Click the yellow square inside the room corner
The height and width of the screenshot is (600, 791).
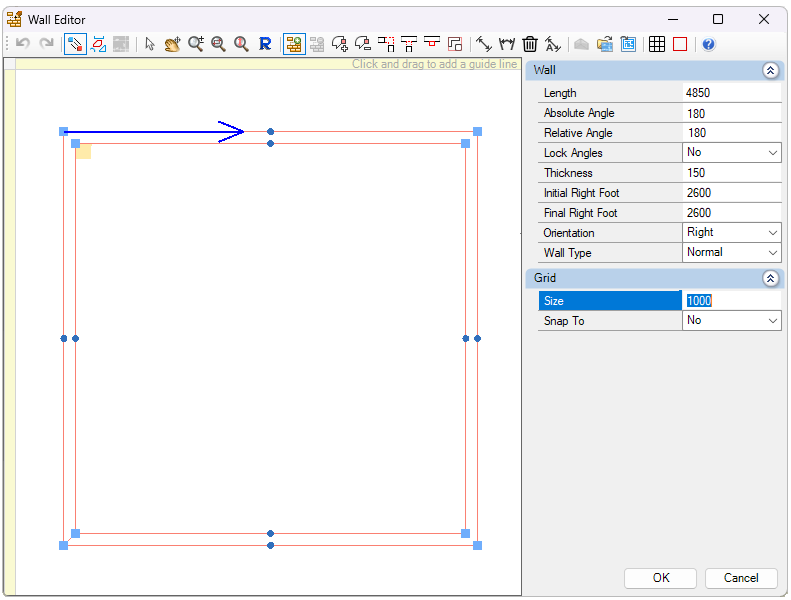point(84,151)
